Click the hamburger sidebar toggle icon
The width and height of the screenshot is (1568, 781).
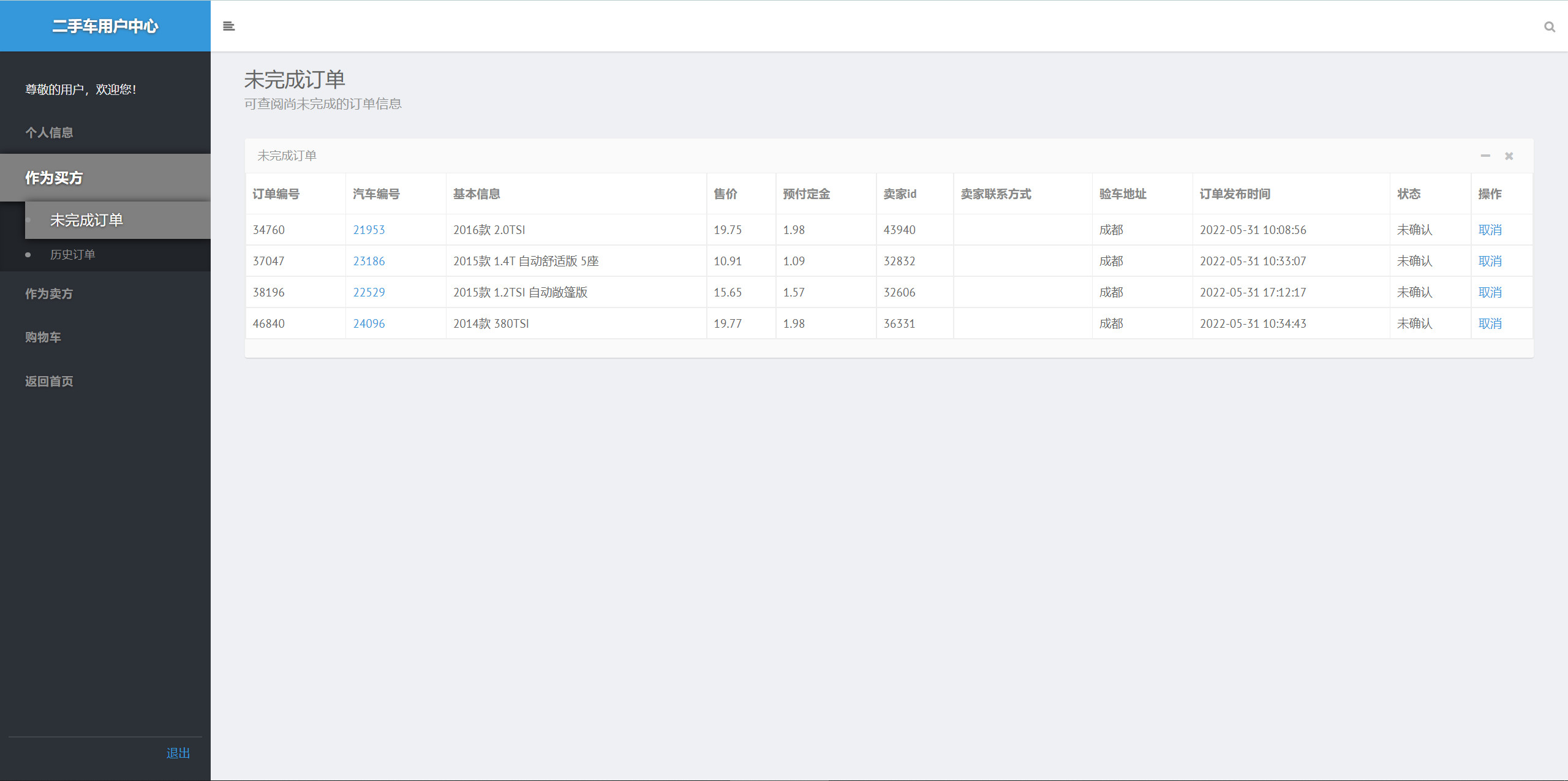click(228, 26)
